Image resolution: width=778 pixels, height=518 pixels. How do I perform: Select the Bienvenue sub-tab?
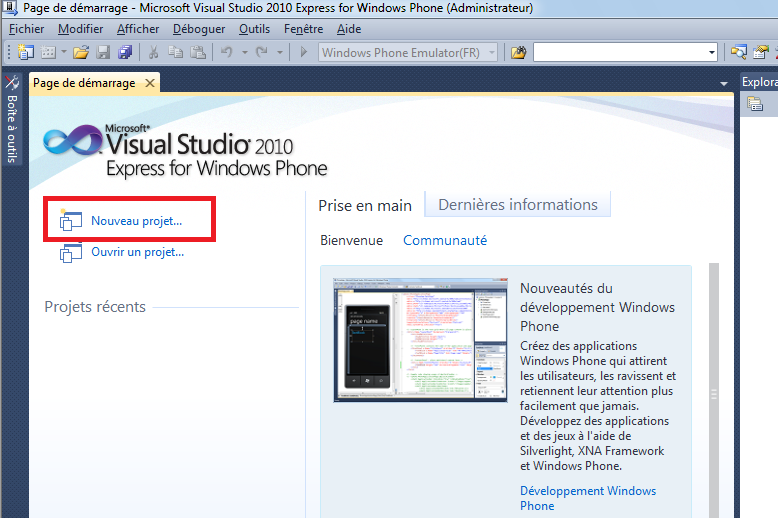(352, 240)
